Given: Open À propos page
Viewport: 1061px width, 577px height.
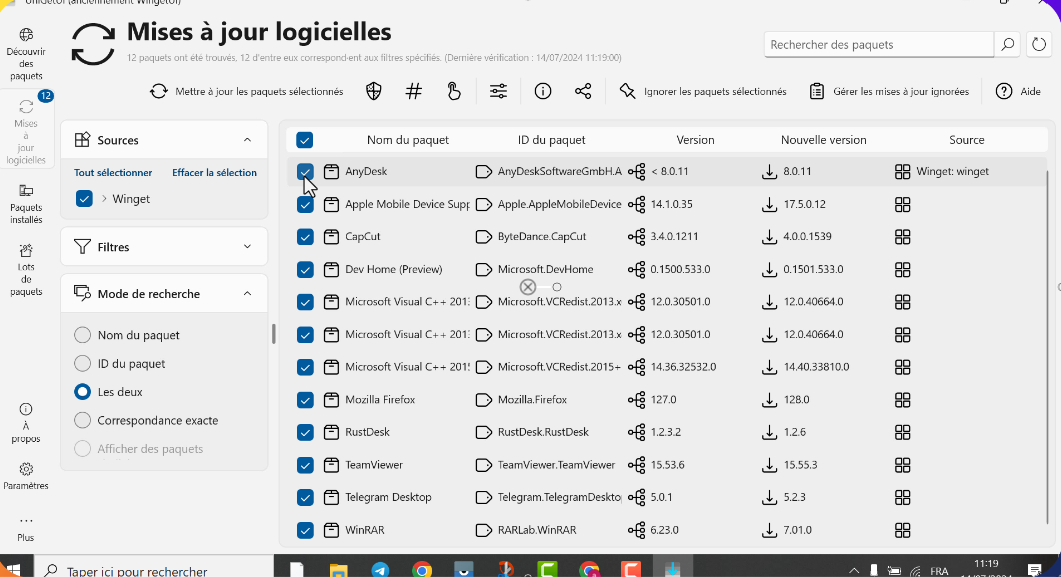Looking at the screenshot, I should (x=26, y=423).
